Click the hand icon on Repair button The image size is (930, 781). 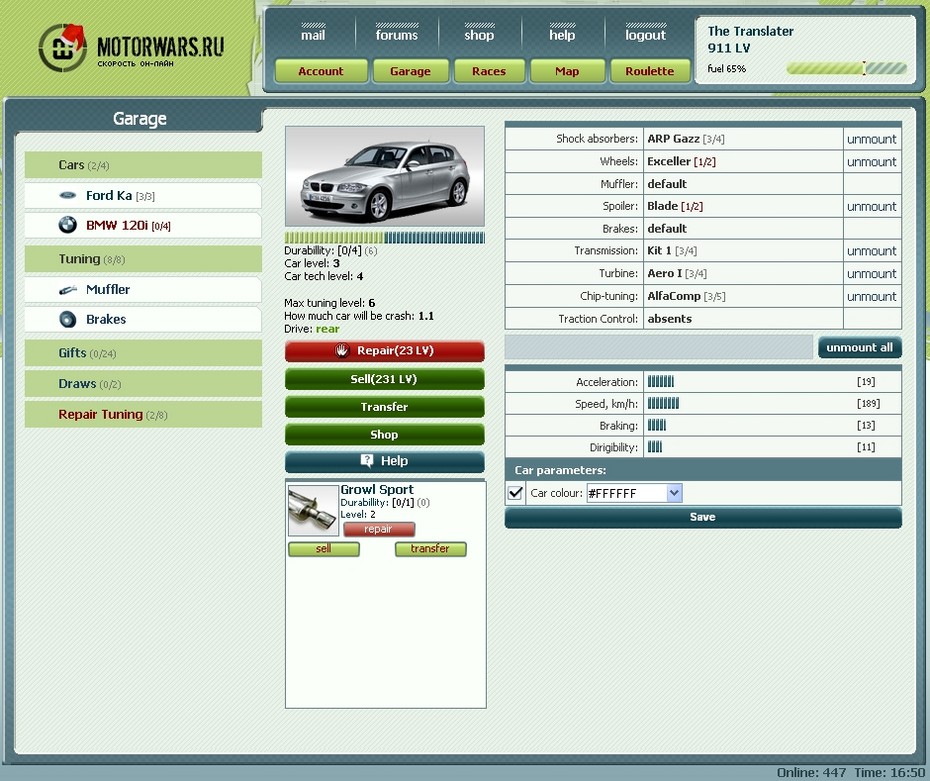tap(342, 351)
